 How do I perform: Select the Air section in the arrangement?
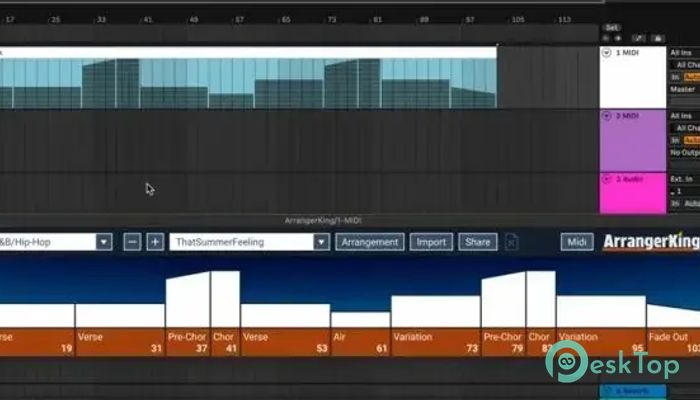coord(360,342)
